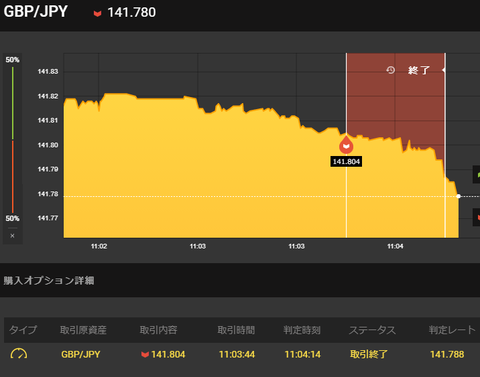This screenshot has width=480, height=377.
Task: Click the red trade entry marker on chart
Action: (x=346, y=145)
